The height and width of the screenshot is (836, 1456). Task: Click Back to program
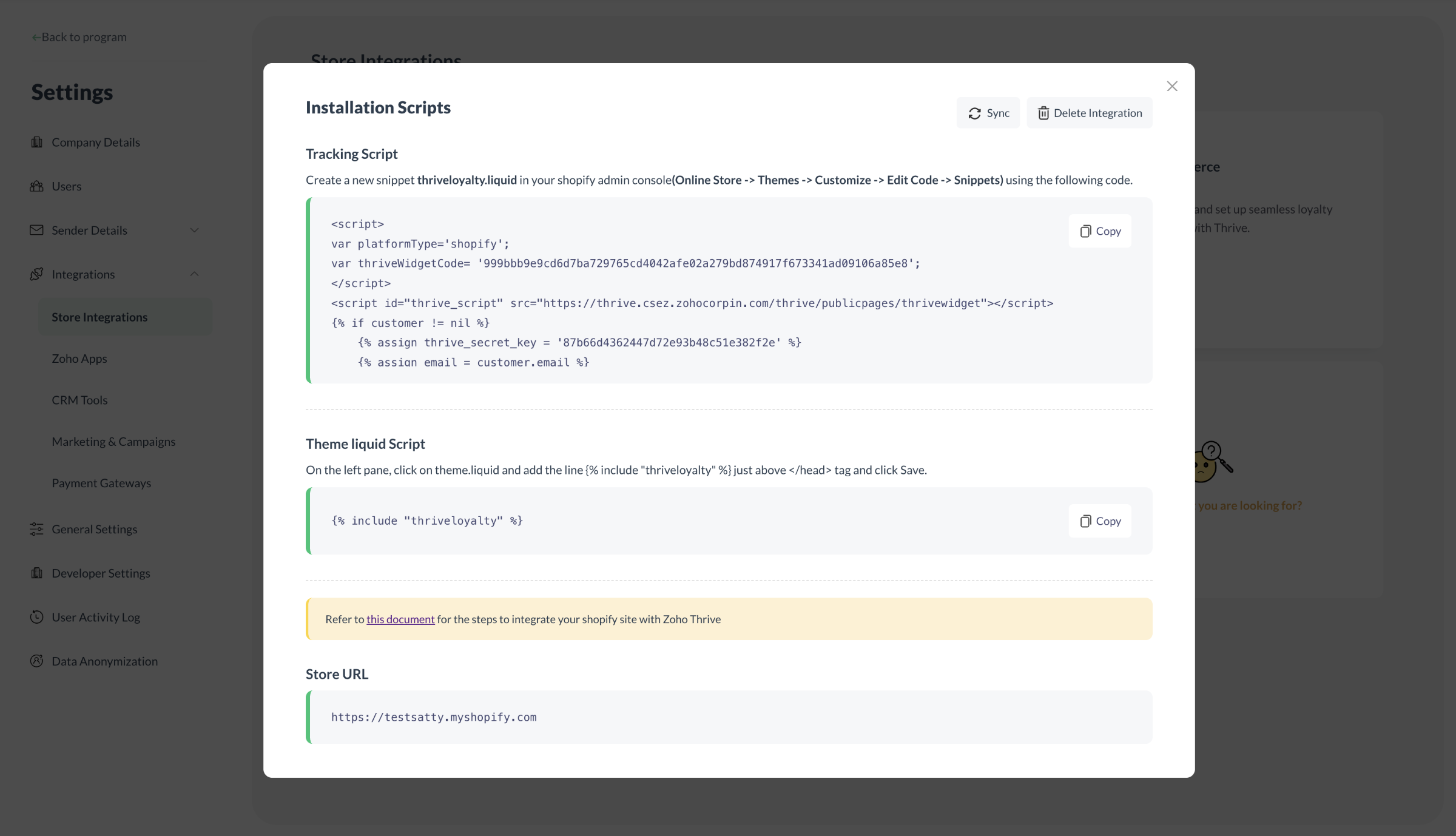pyautogui.click(x=78, y=37)
